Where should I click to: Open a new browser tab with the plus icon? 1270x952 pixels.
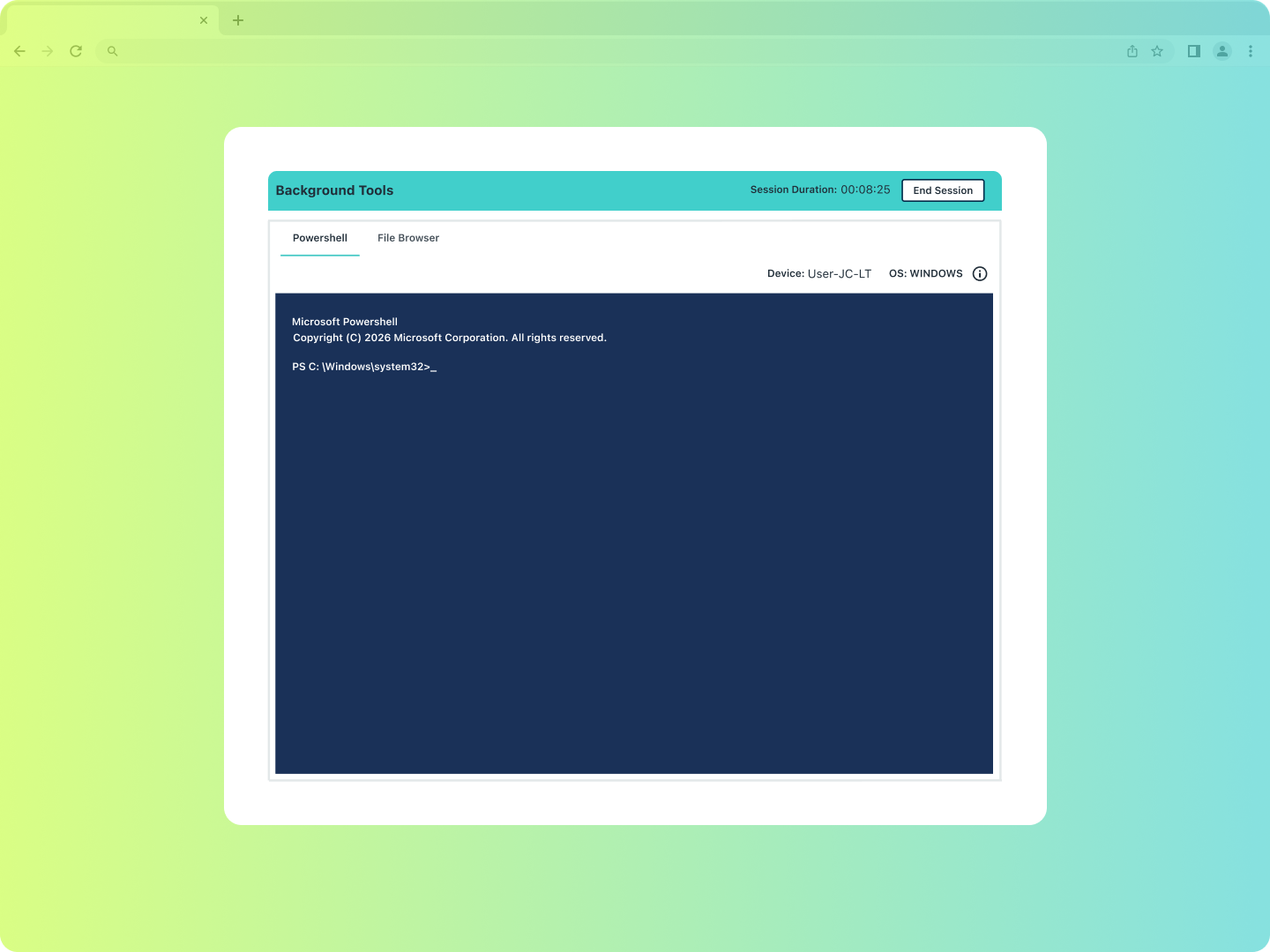(x=238, y=20)
